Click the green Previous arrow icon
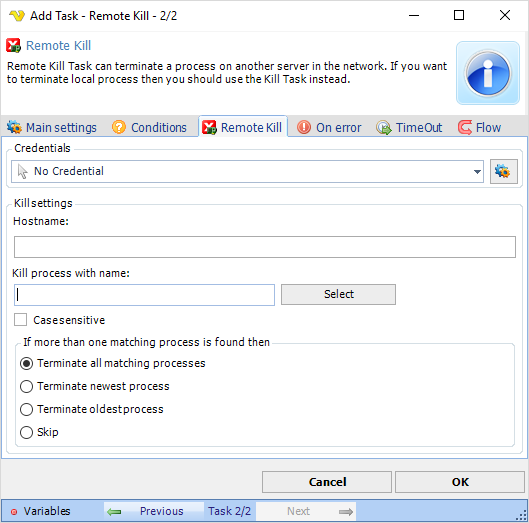 coord(114,512)
